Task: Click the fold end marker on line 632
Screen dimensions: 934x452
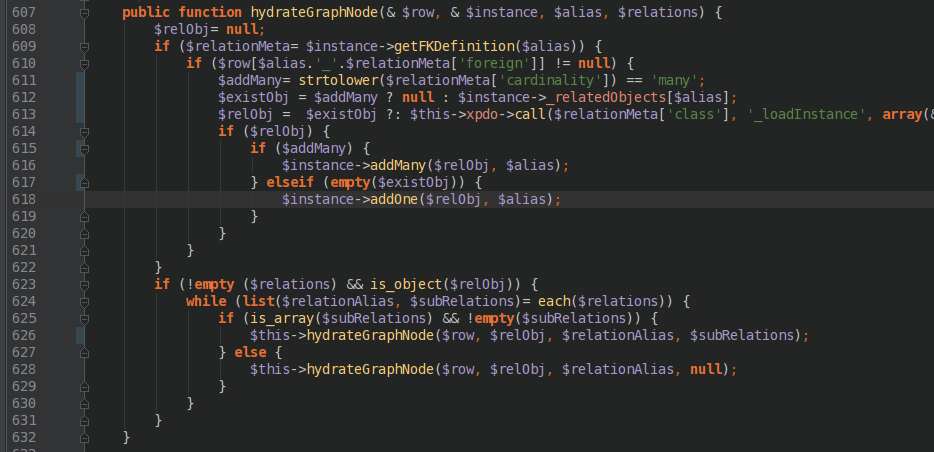Action: point(84,437)
